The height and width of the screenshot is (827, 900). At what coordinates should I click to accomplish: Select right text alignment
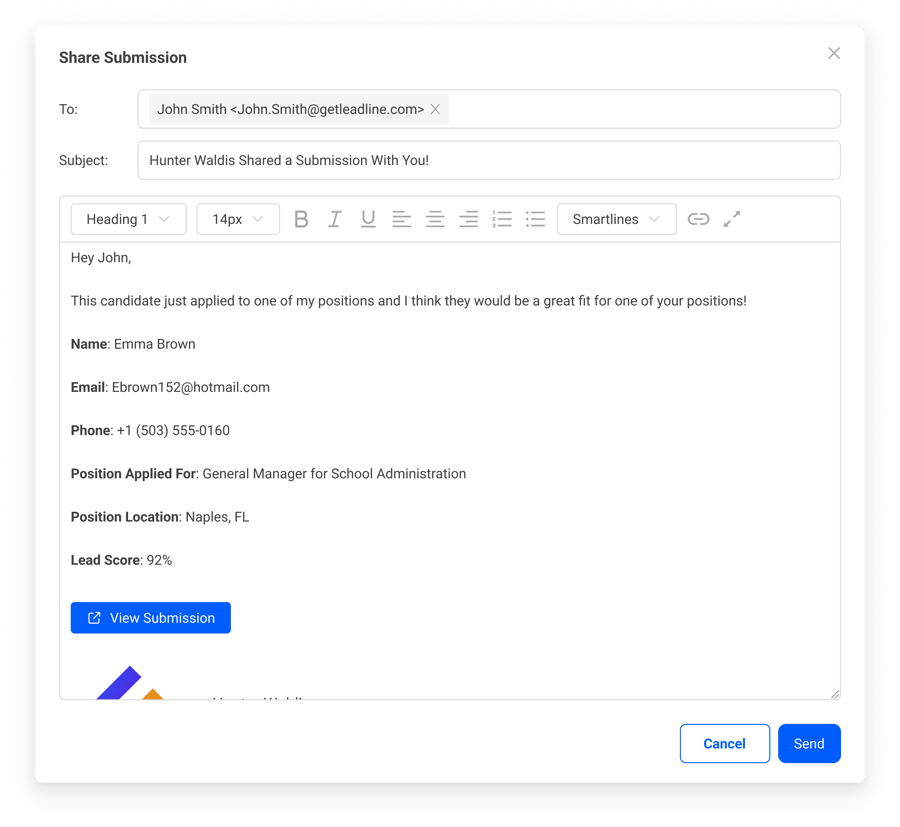(468, 219)
